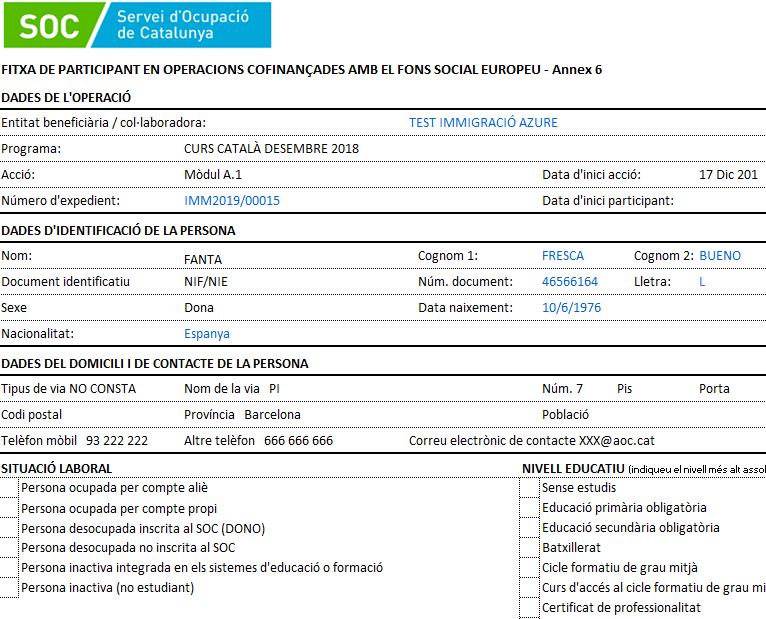Tick 'Persona desocupada inscrita al SOC (DONO)'
Screen dimensions: 766x619
coord(10,528)
